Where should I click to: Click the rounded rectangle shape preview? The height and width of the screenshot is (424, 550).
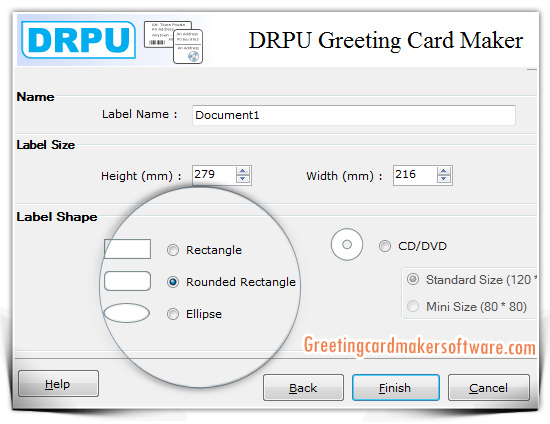pyautogui.click(x=127, y=281)
